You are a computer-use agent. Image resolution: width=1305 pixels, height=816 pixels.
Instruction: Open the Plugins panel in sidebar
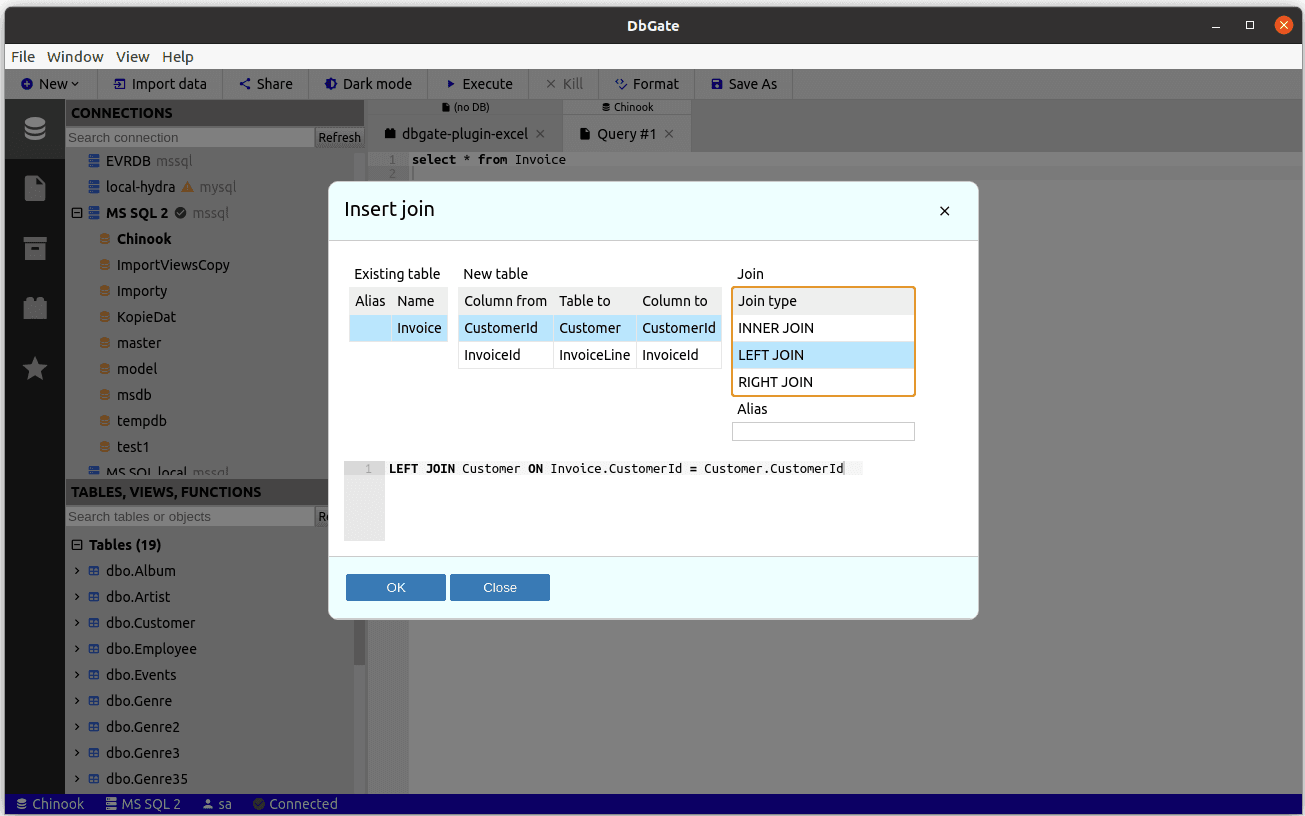click(x=34, y=308)
